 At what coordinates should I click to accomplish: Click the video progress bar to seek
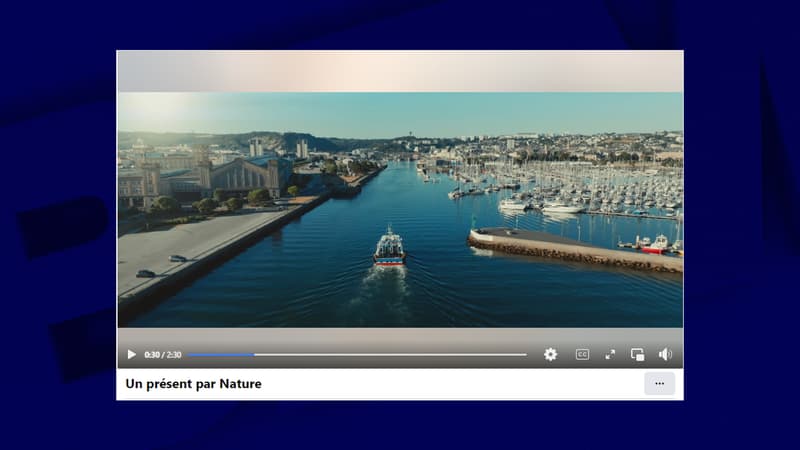pyautogui.click(x=357, y=355)
